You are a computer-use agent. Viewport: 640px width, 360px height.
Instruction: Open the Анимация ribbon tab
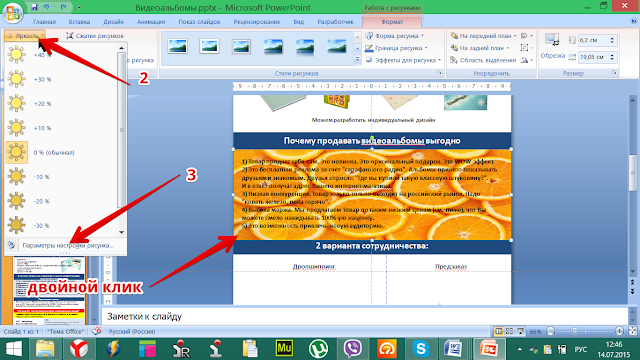(x=151, y=22)
